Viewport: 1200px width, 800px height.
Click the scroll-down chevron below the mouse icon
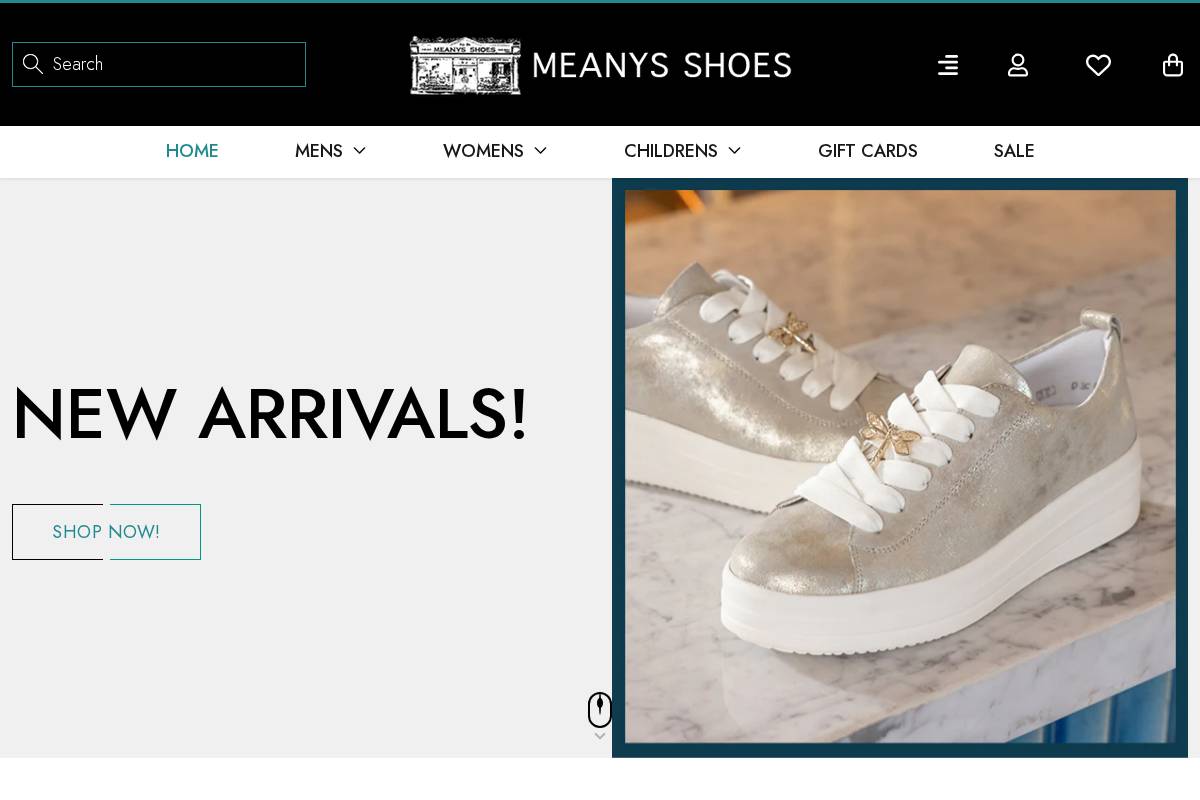click(600, 735)
